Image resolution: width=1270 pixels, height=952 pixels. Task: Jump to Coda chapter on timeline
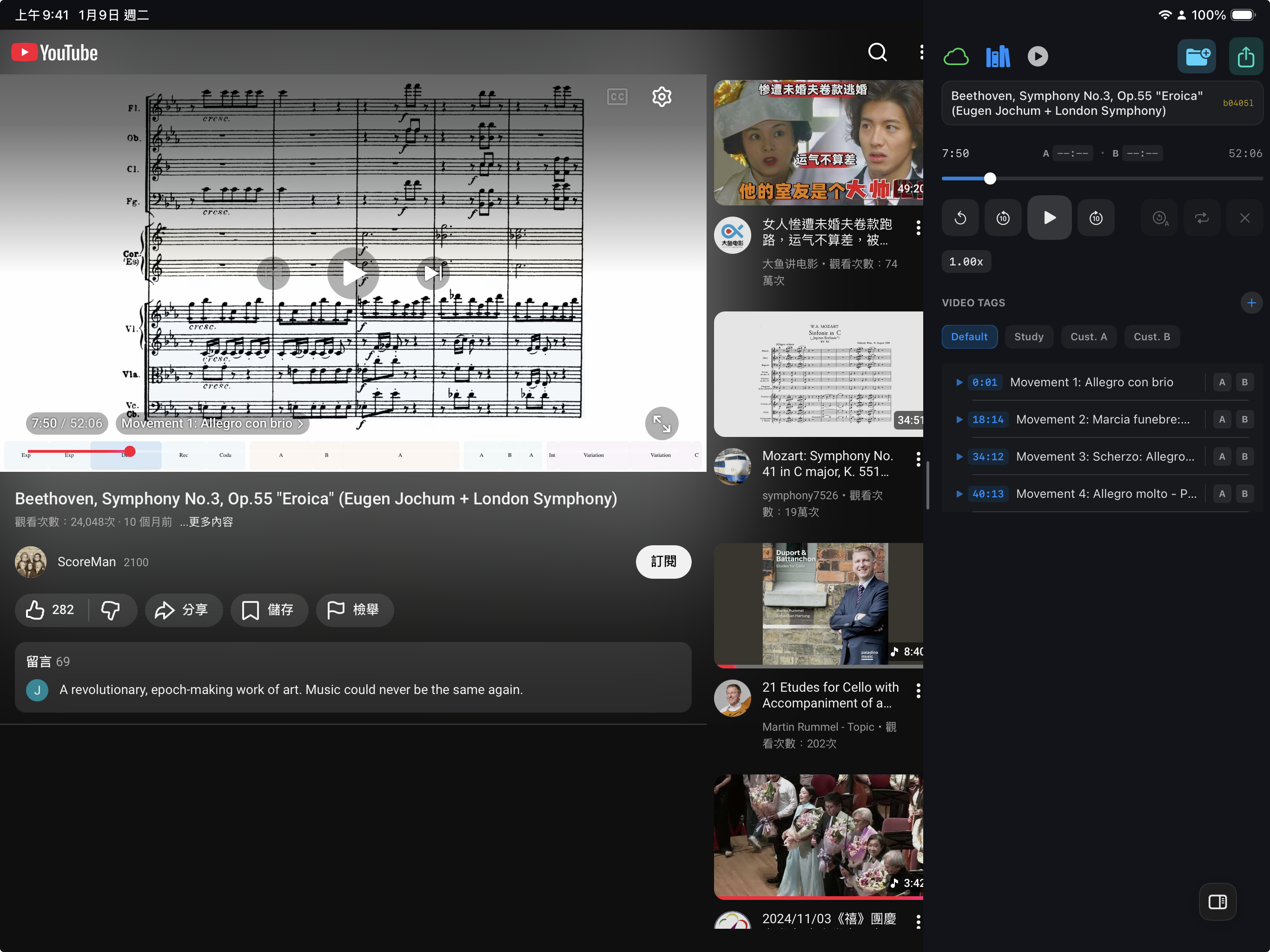tap(225, 456)
